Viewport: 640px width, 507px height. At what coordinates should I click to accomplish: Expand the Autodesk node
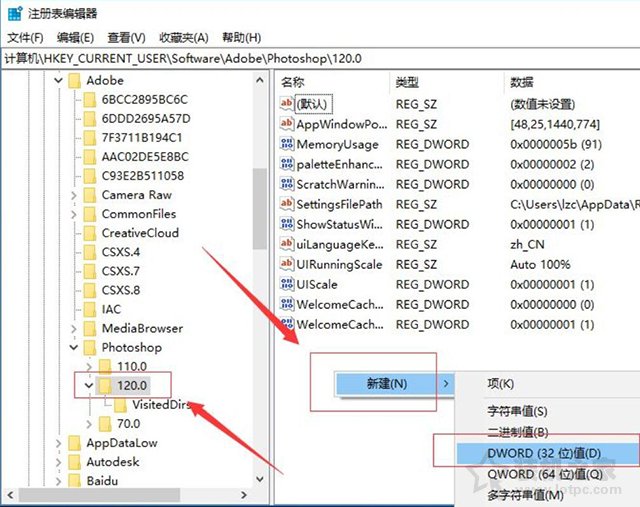click(58, 463)
